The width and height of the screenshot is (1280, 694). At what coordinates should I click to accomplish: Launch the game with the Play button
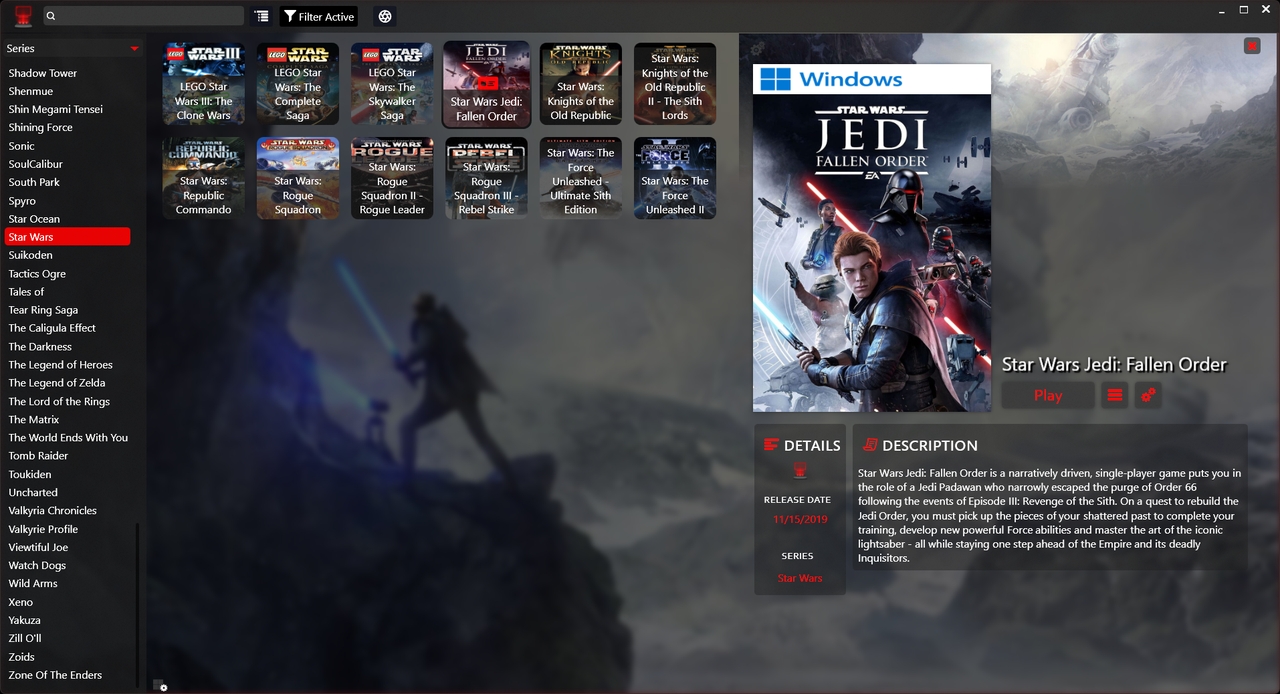pyautogui.click(x=1048, y=395)
